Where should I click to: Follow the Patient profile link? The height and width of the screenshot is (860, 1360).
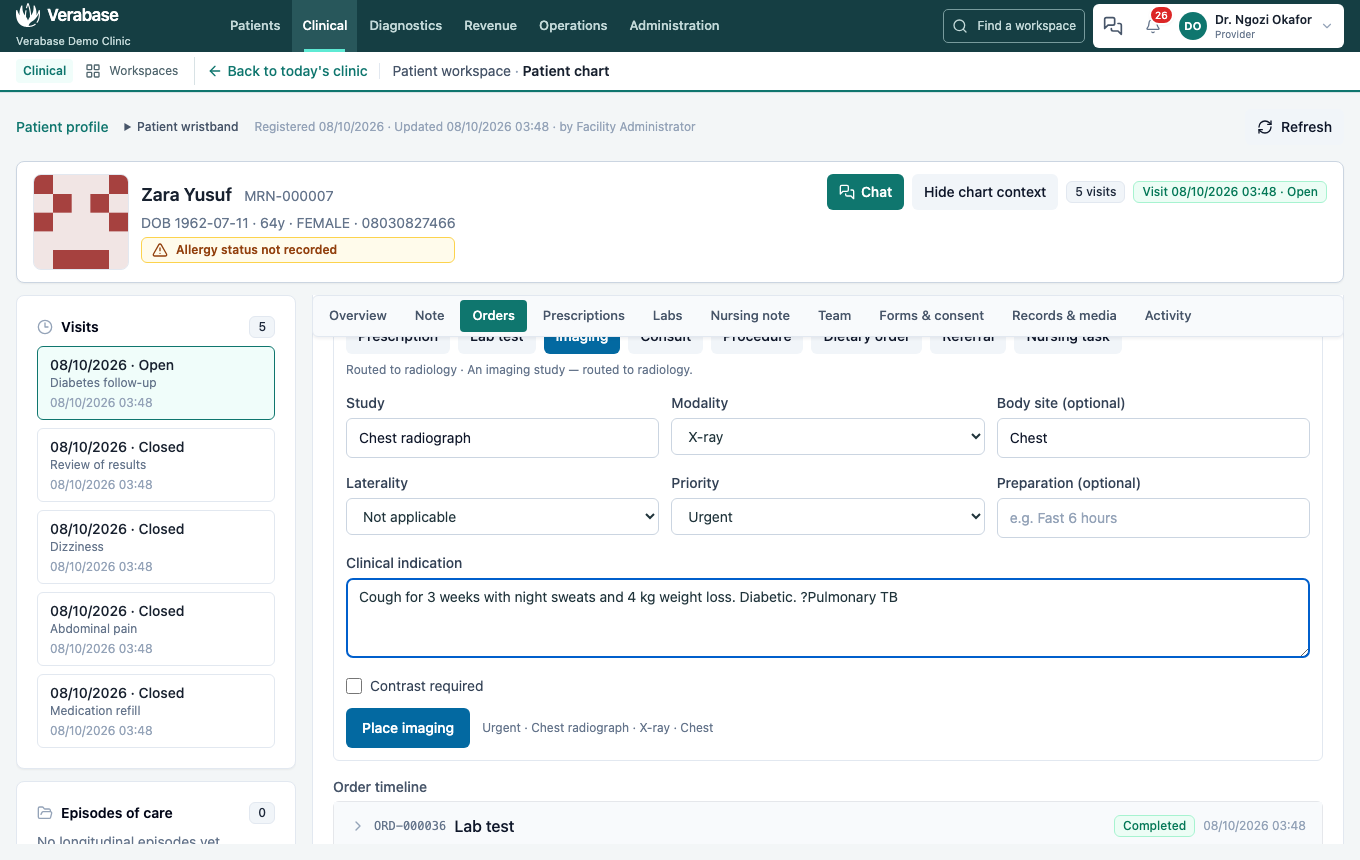pyautogui.click(x=62, y=127)
